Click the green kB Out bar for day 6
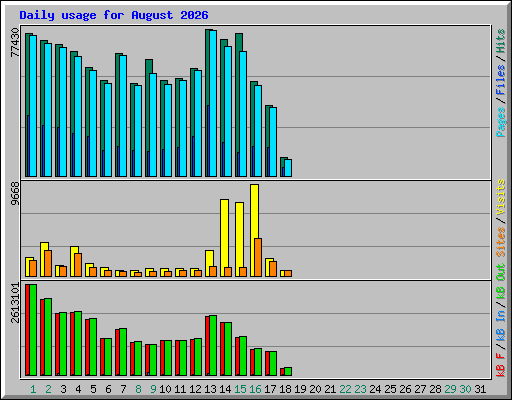The image size is (512, 400). (108, 357)
